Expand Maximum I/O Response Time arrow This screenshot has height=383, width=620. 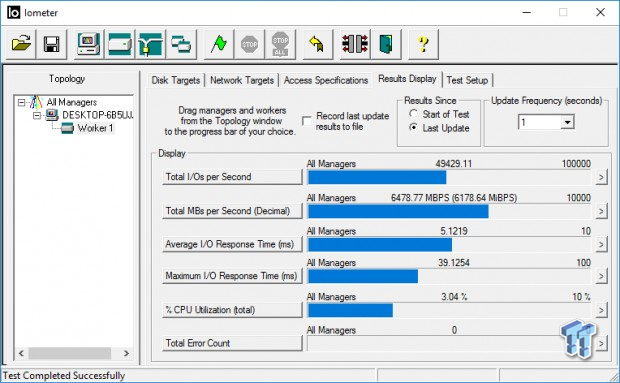(601, 276)
